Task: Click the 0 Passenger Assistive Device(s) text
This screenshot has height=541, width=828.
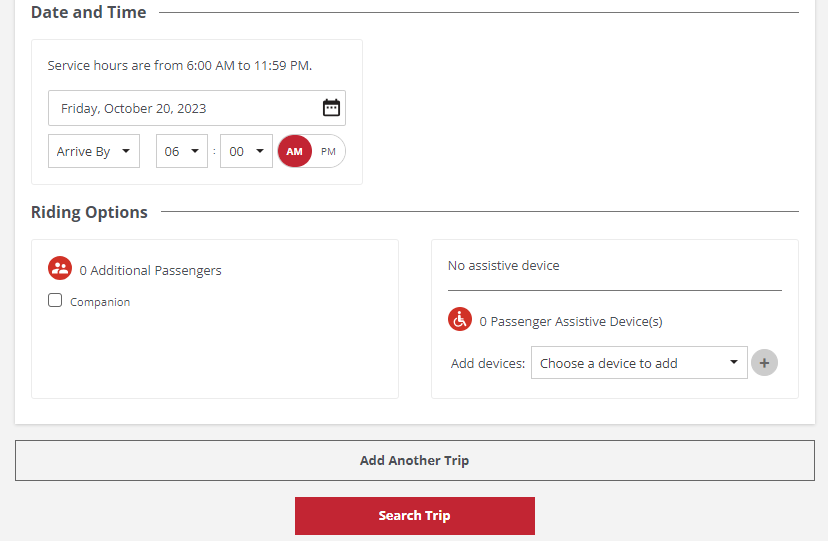Action: 570,322
